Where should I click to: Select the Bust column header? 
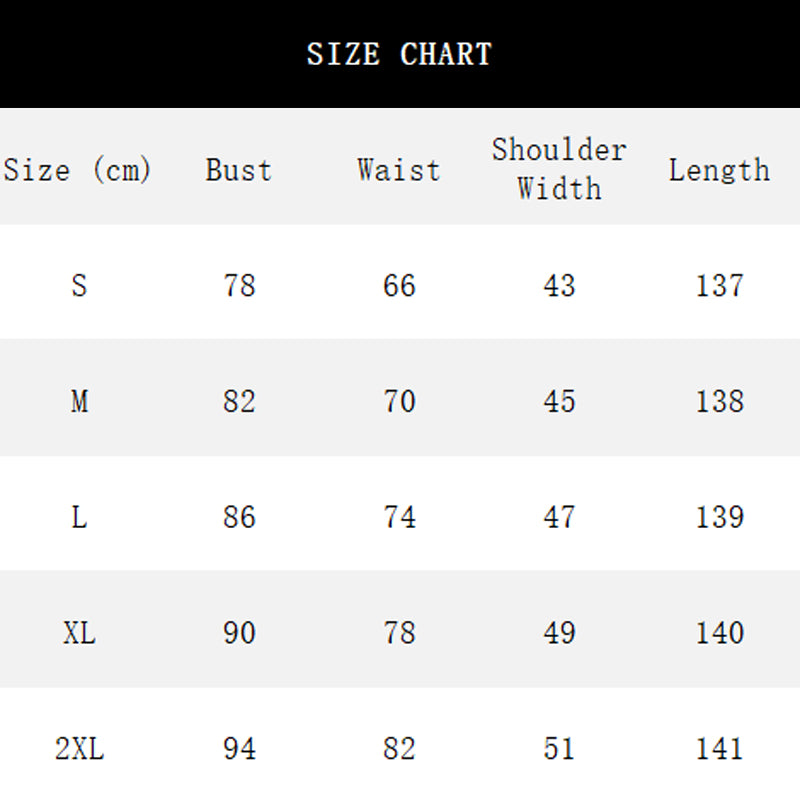tap(239, 170)
